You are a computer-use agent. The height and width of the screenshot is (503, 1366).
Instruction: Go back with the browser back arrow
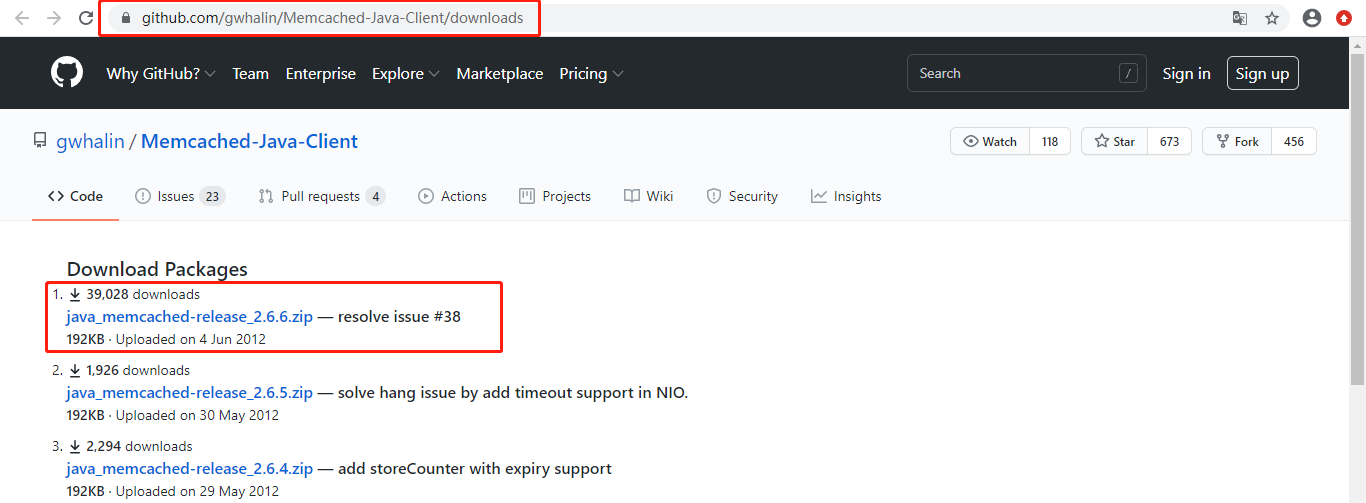pos(22,18)
